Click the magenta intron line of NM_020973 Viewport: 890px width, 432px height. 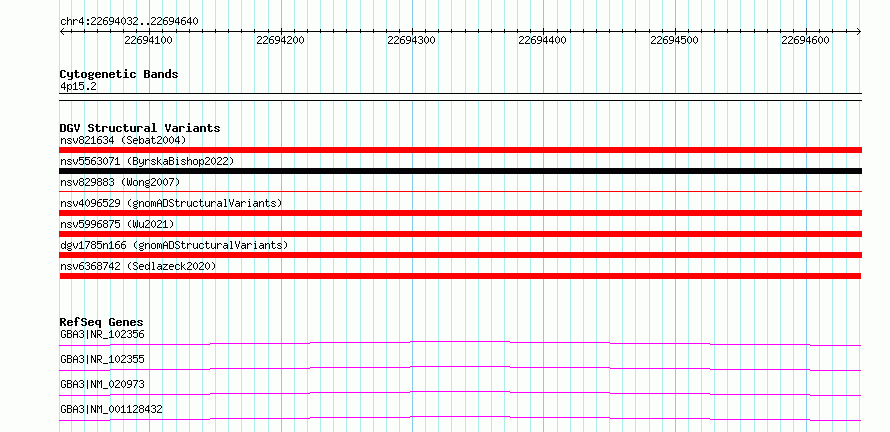point(461,392)
